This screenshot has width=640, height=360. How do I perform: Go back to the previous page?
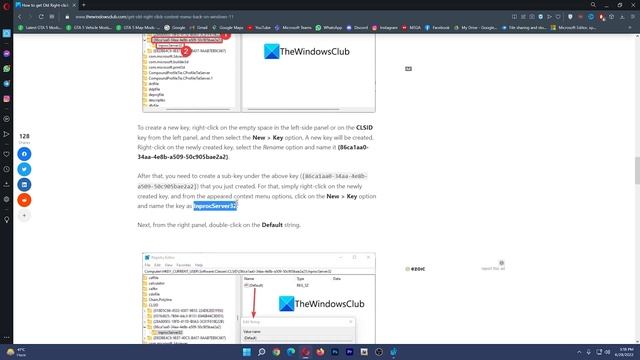point(20,17)
